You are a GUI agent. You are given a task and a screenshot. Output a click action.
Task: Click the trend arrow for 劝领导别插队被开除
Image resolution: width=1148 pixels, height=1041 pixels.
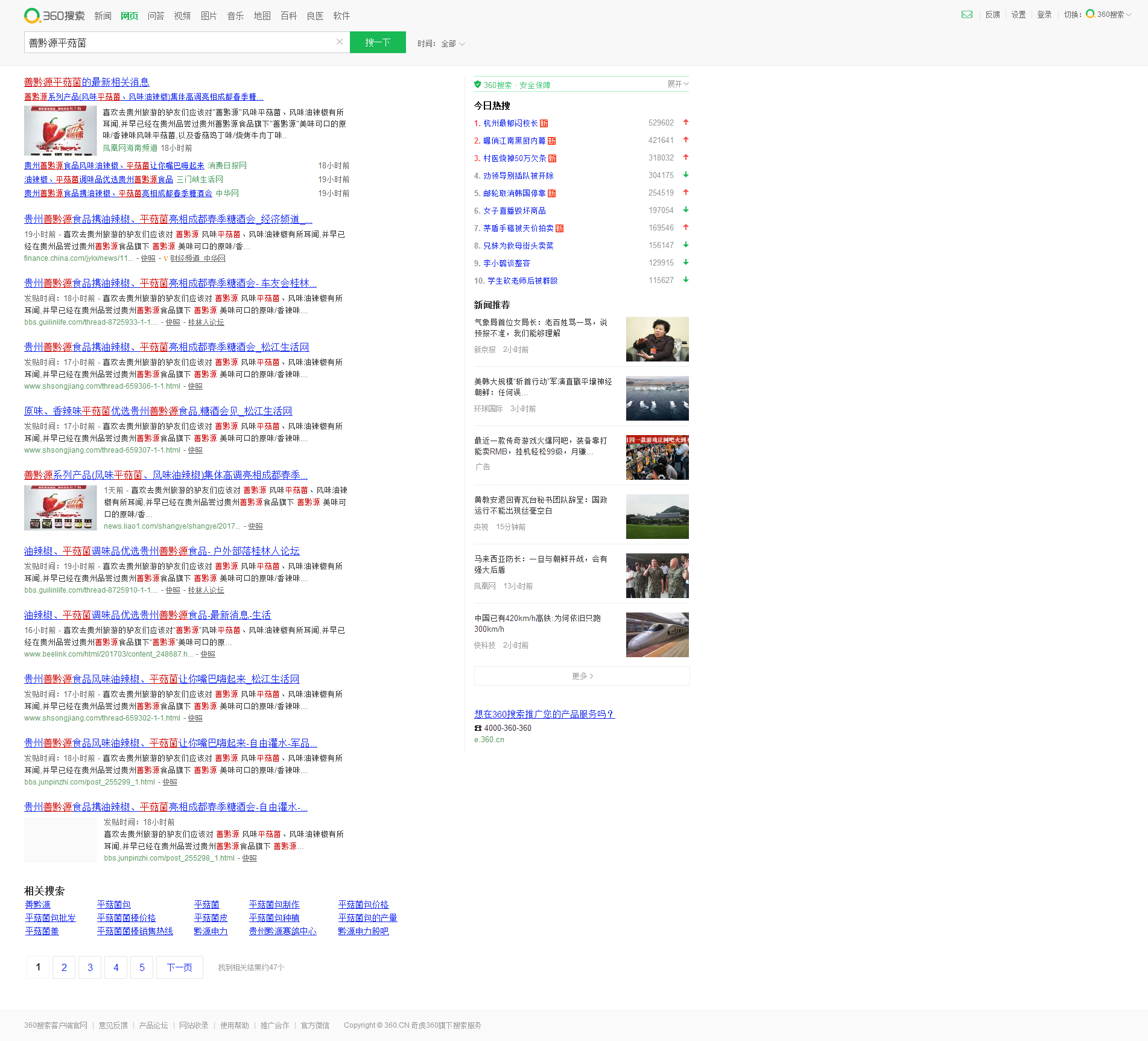pyautogui.click(x=686, y=175)
